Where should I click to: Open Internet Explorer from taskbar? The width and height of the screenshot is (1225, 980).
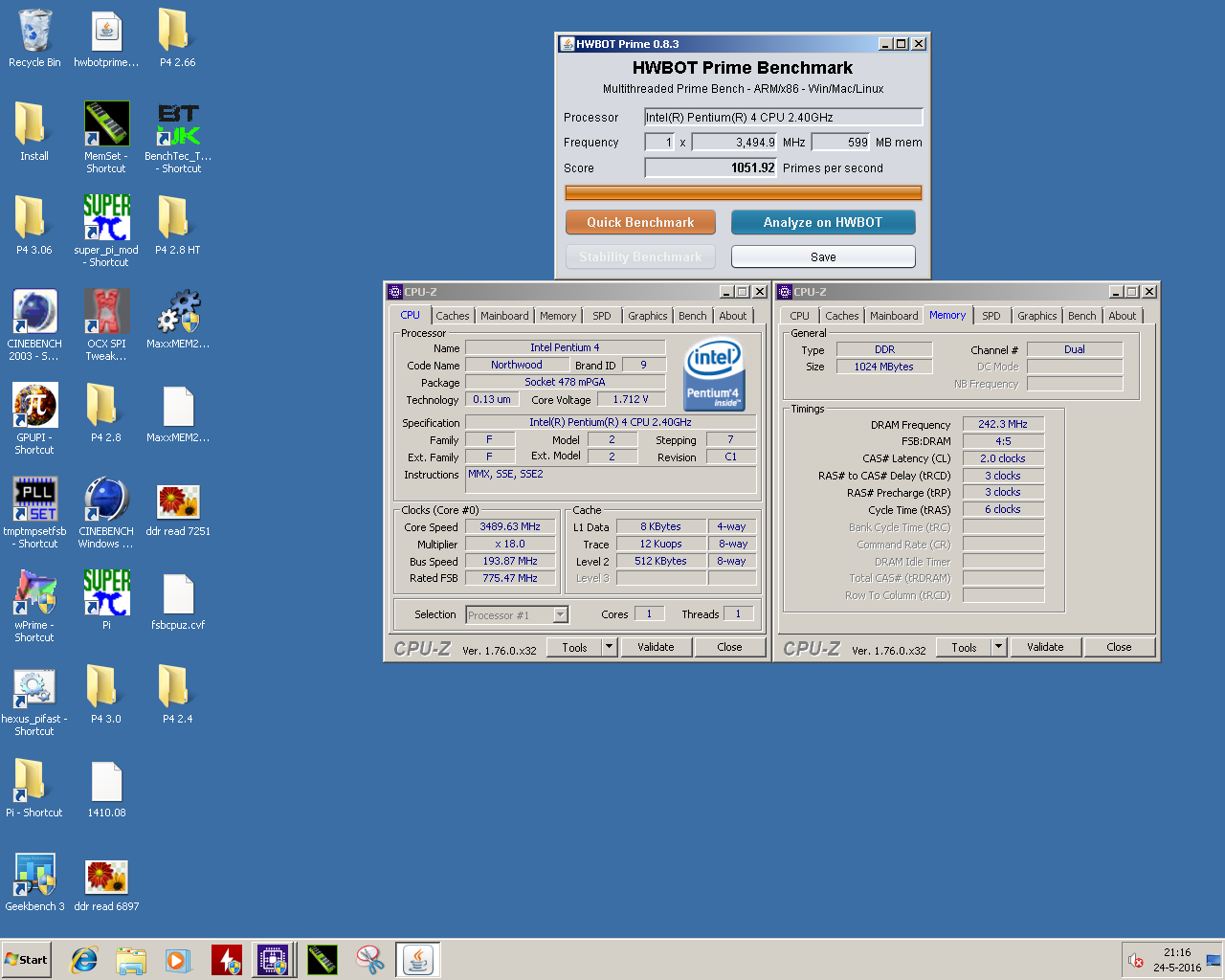[85, 960]
